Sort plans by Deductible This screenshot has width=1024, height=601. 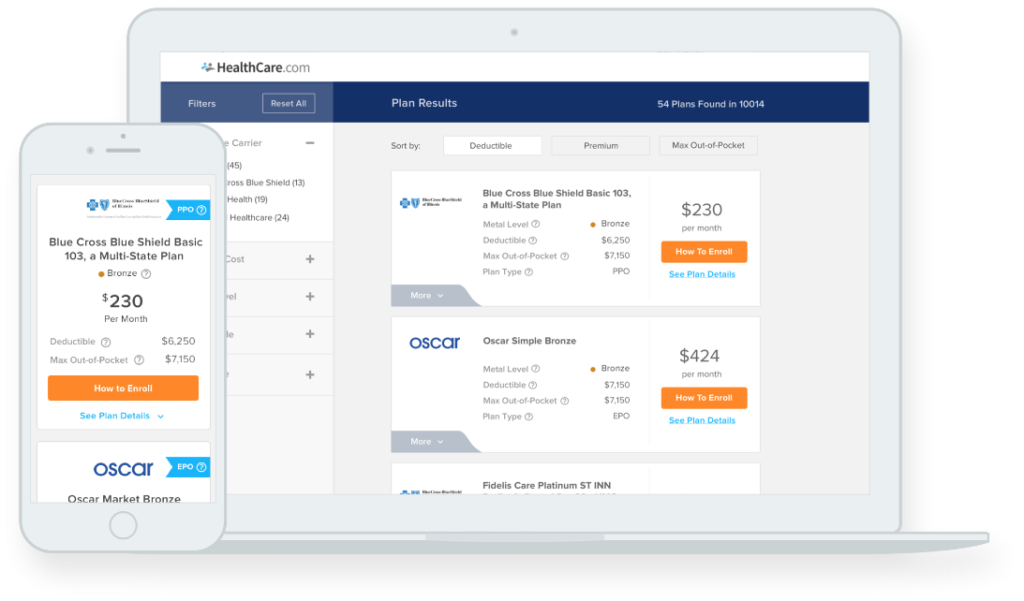(492, 146)
